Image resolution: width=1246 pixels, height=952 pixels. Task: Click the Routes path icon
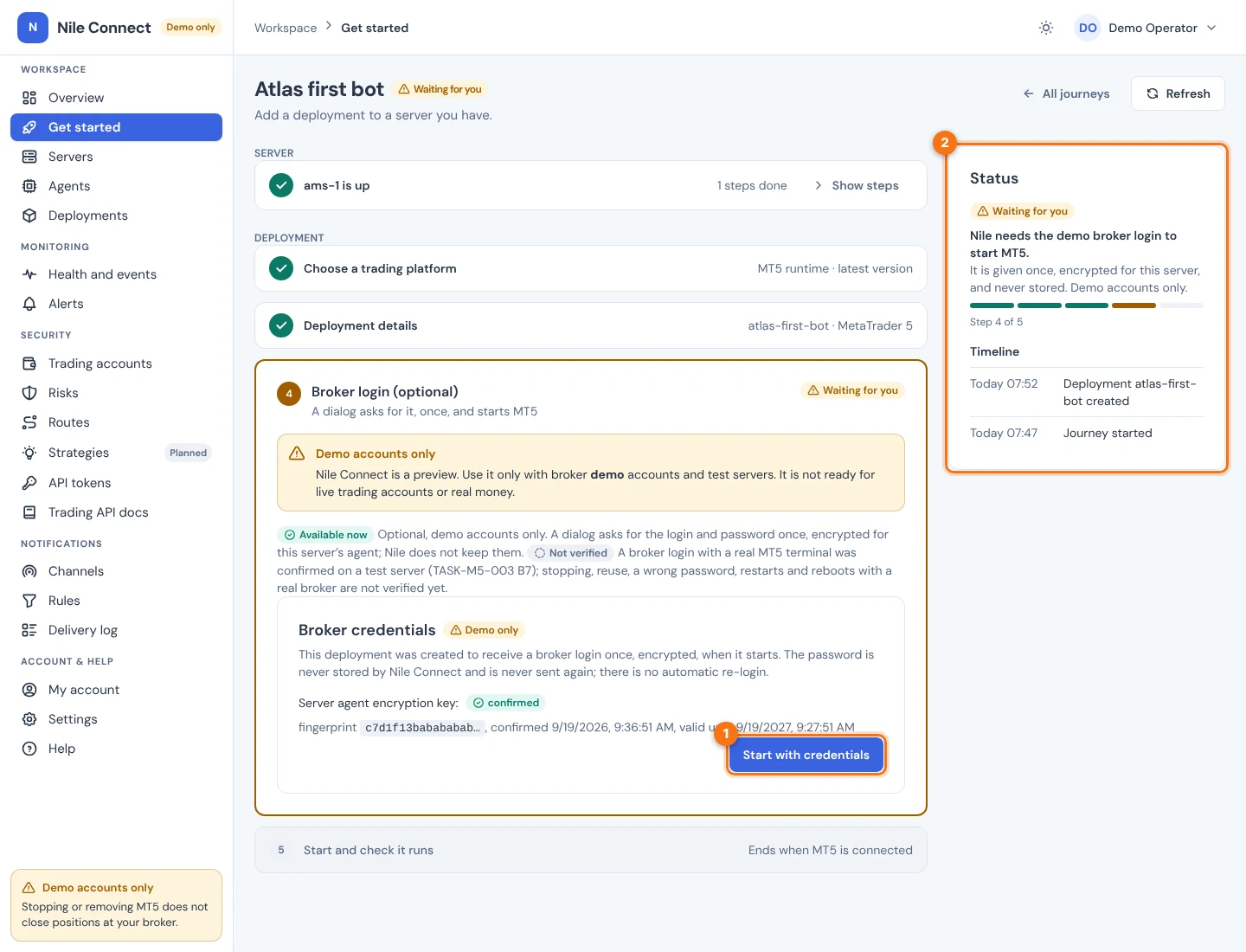[x=29, y=422]
